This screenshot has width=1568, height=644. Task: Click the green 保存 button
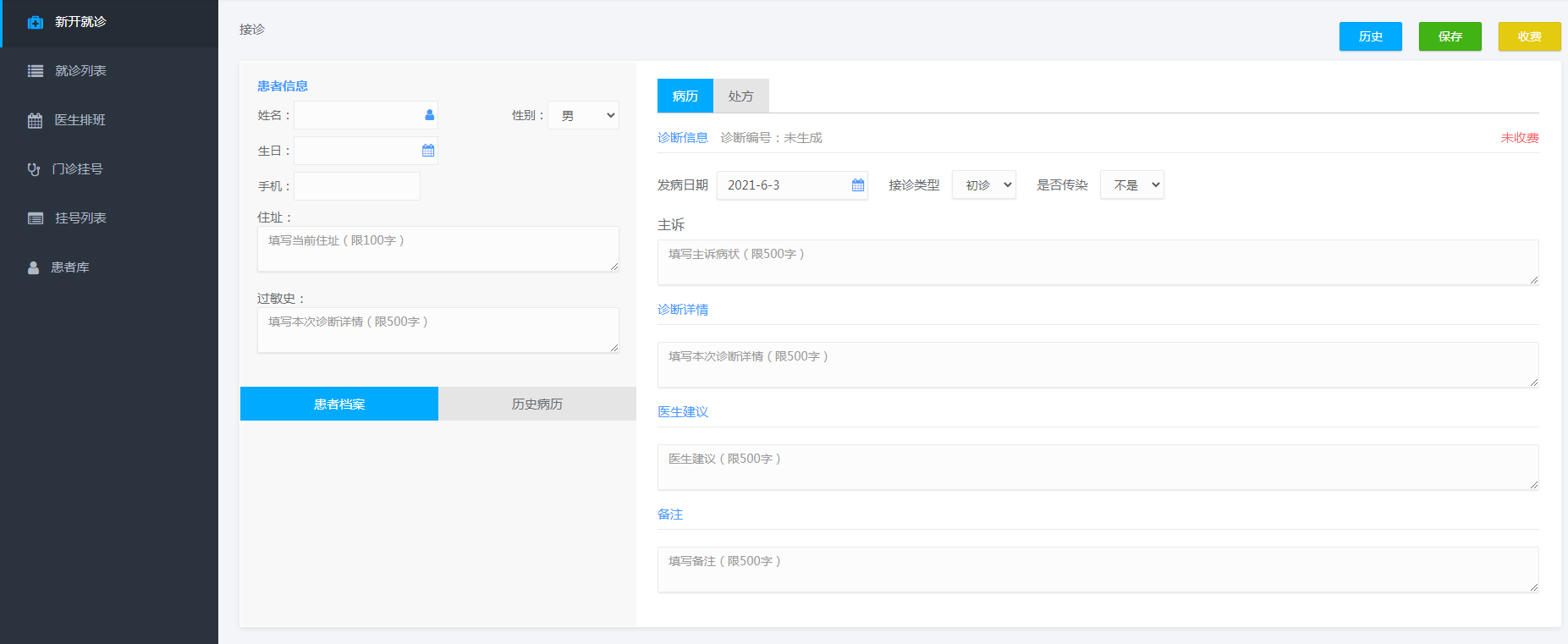(x=1450, y=36)
